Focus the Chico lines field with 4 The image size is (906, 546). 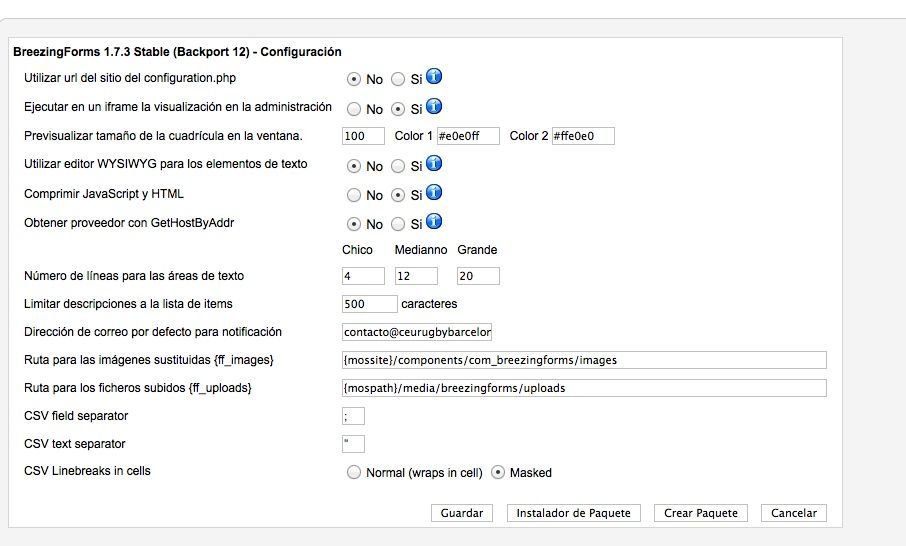click(x=363, y=276)
